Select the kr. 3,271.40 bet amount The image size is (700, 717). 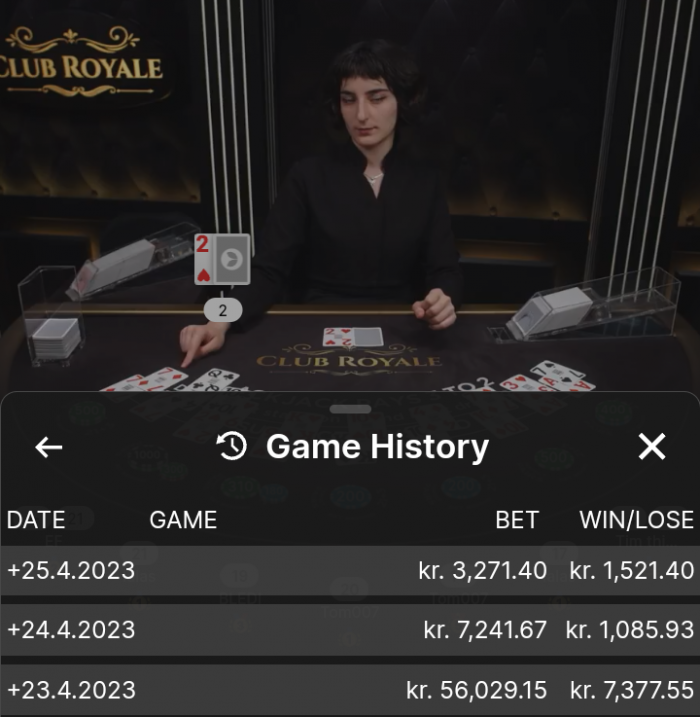[482, 571]
